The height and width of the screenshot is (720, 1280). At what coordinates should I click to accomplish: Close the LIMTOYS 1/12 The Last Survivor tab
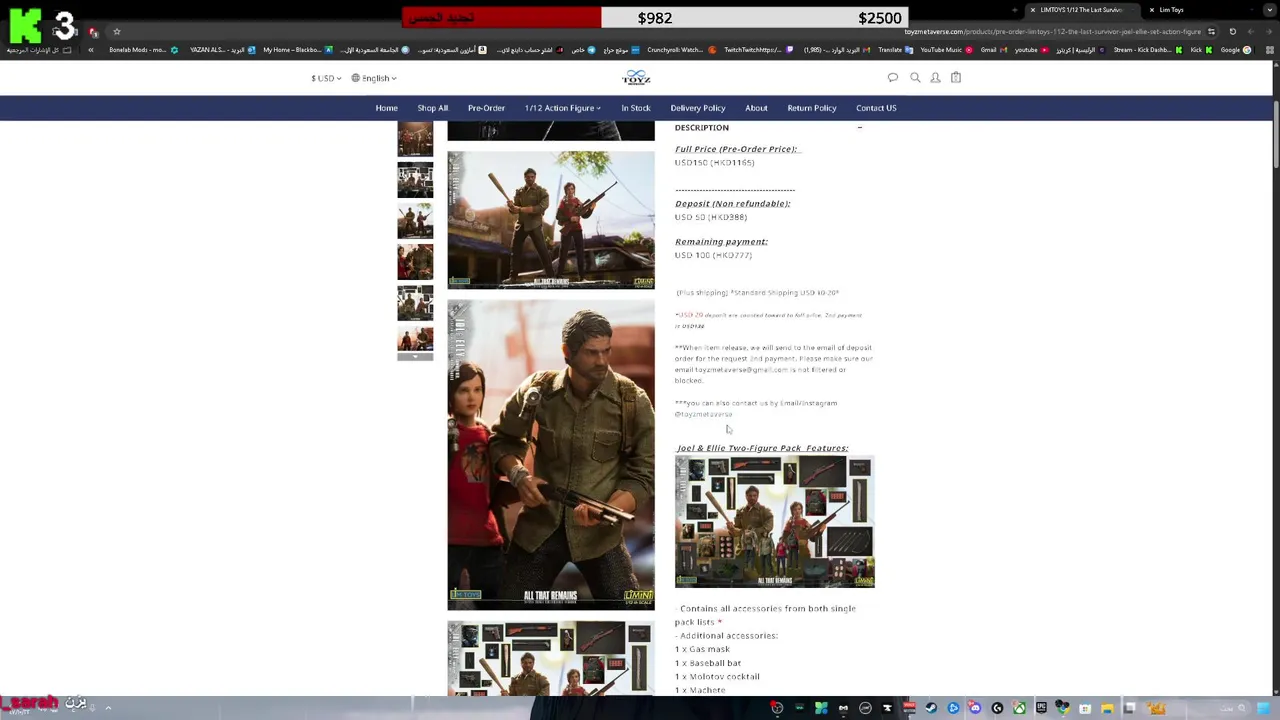click(1033, 10)
